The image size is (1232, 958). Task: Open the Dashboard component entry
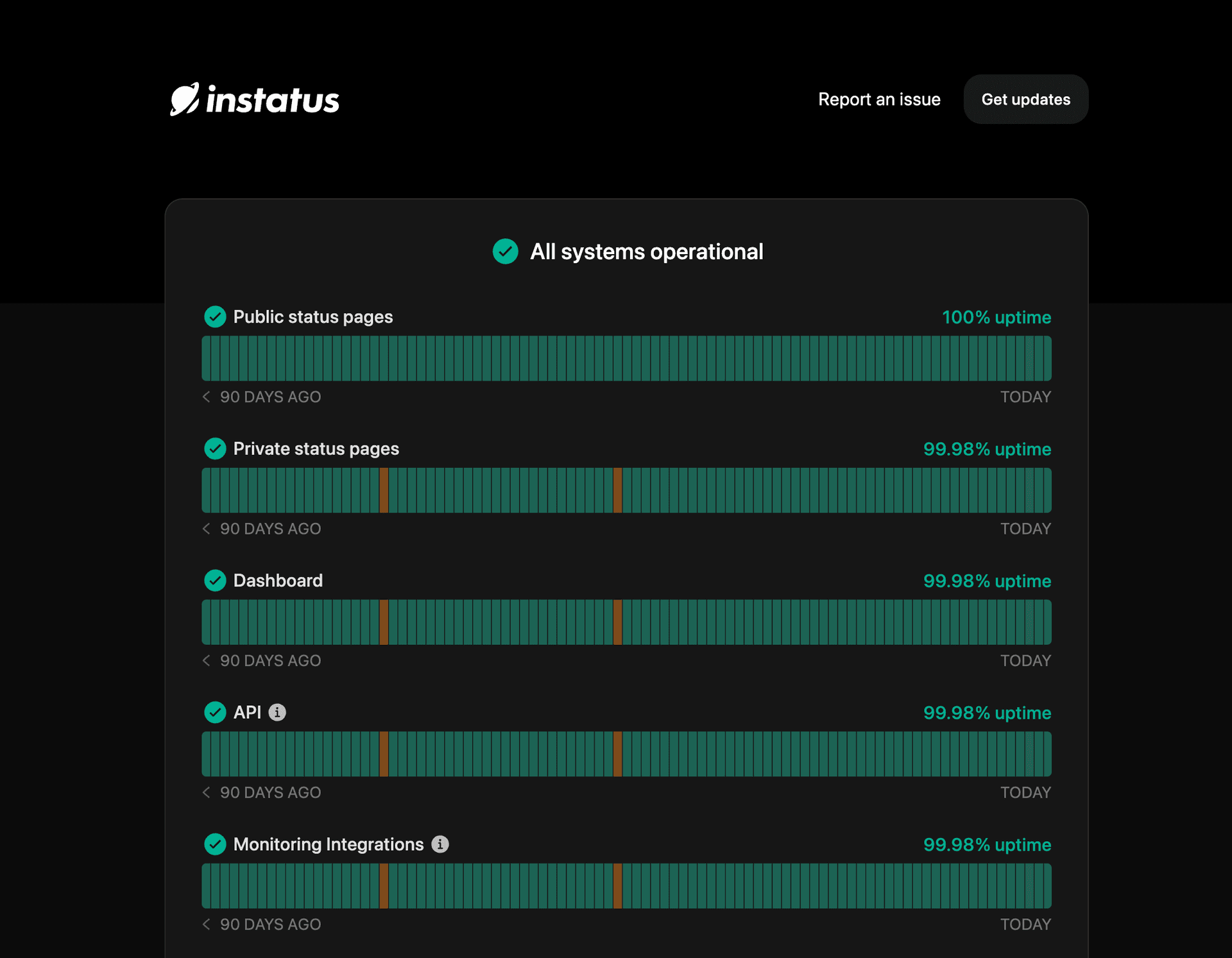278,581
